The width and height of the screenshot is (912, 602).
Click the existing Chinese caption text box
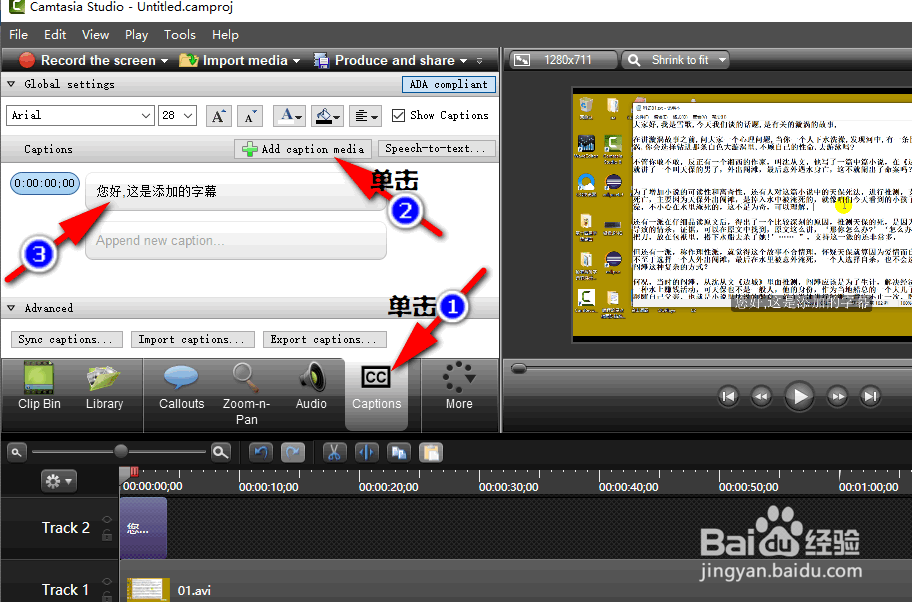(236, 191)
